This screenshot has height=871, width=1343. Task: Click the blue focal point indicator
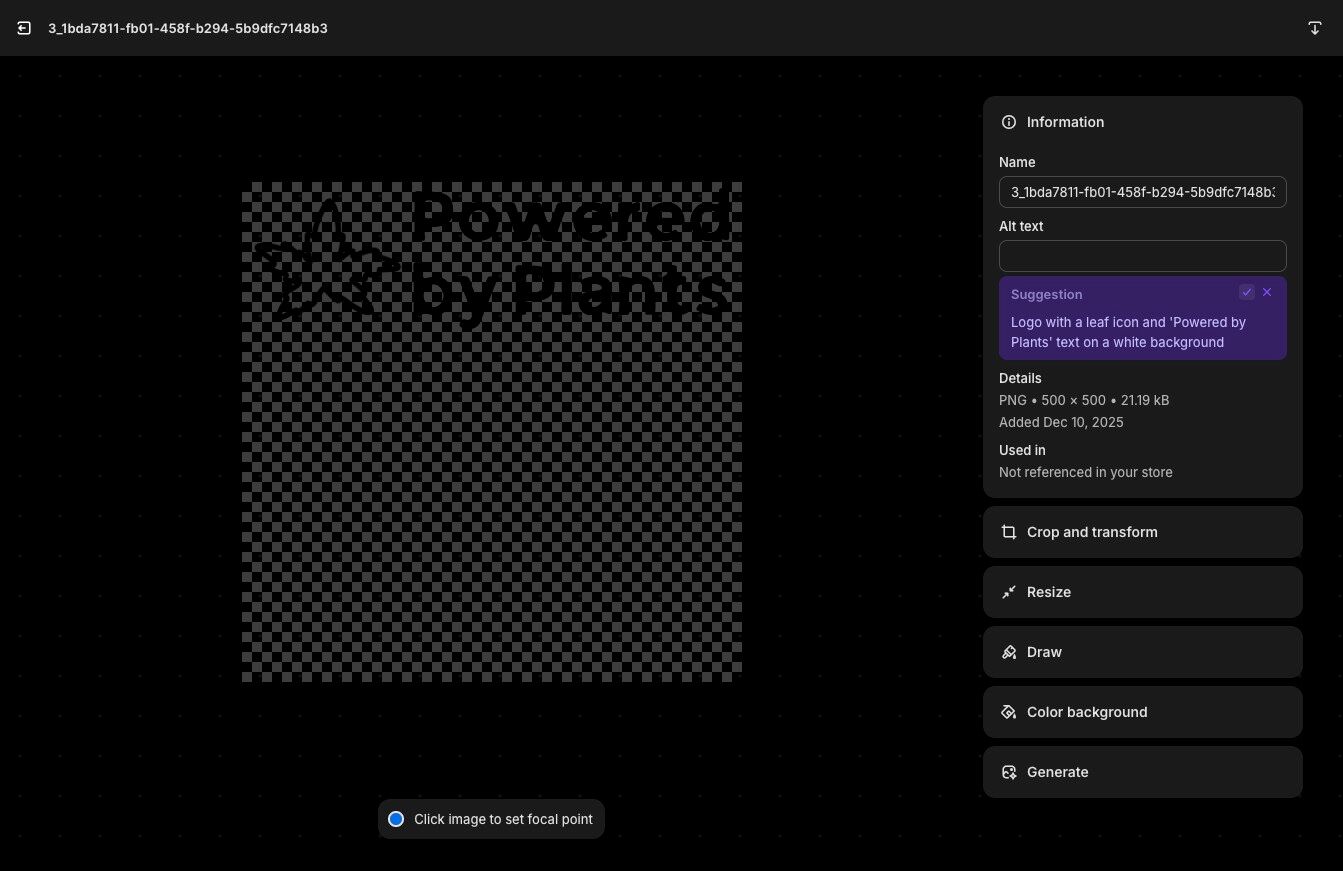[396, 819]
